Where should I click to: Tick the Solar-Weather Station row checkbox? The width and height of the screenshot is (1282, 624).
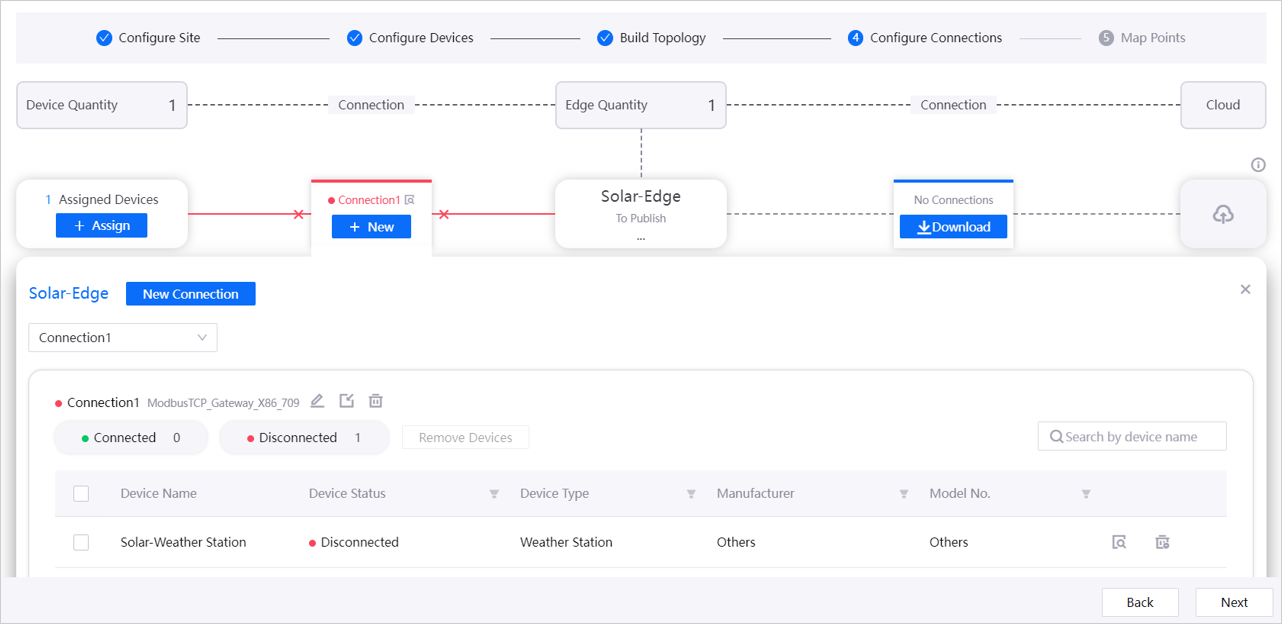(x=81, y=542)
